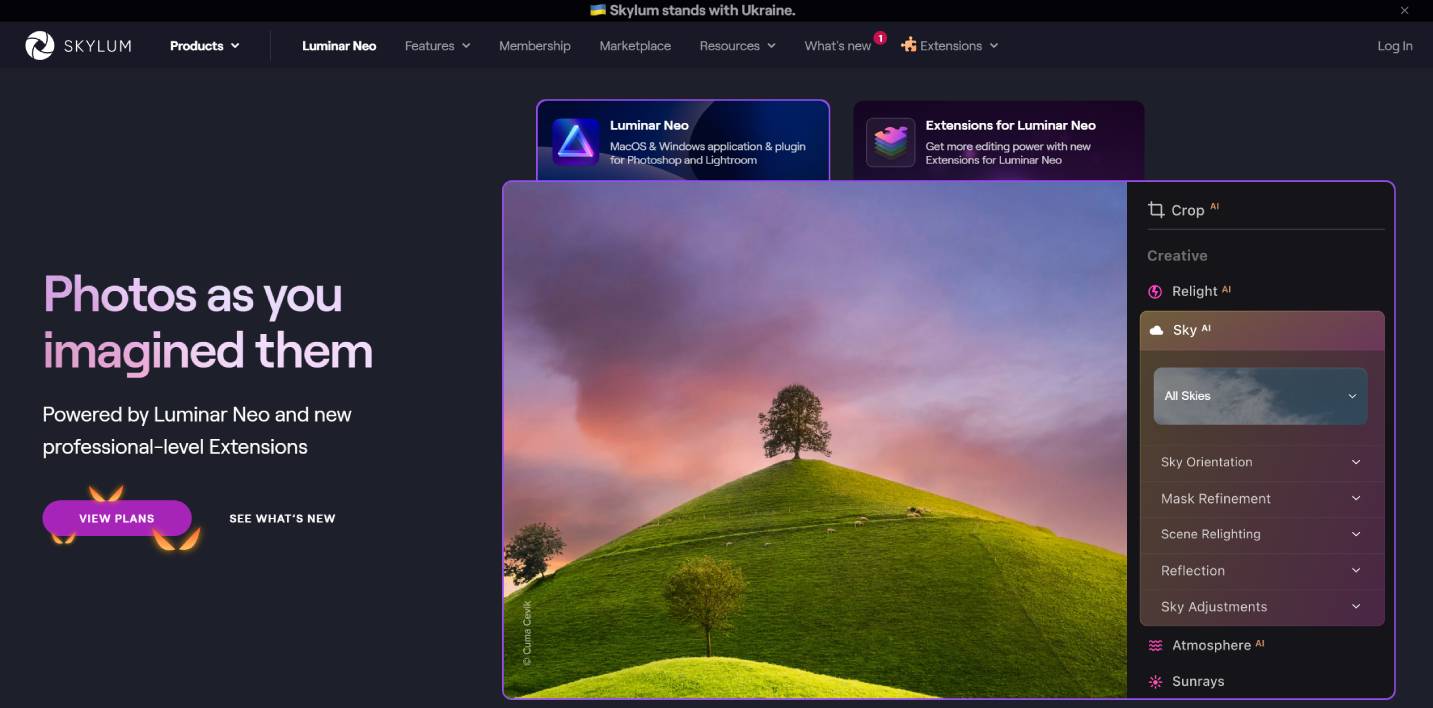Open the All Skies dropdown
This screenshot has height=708, width=1433.
pos(1260,396)
